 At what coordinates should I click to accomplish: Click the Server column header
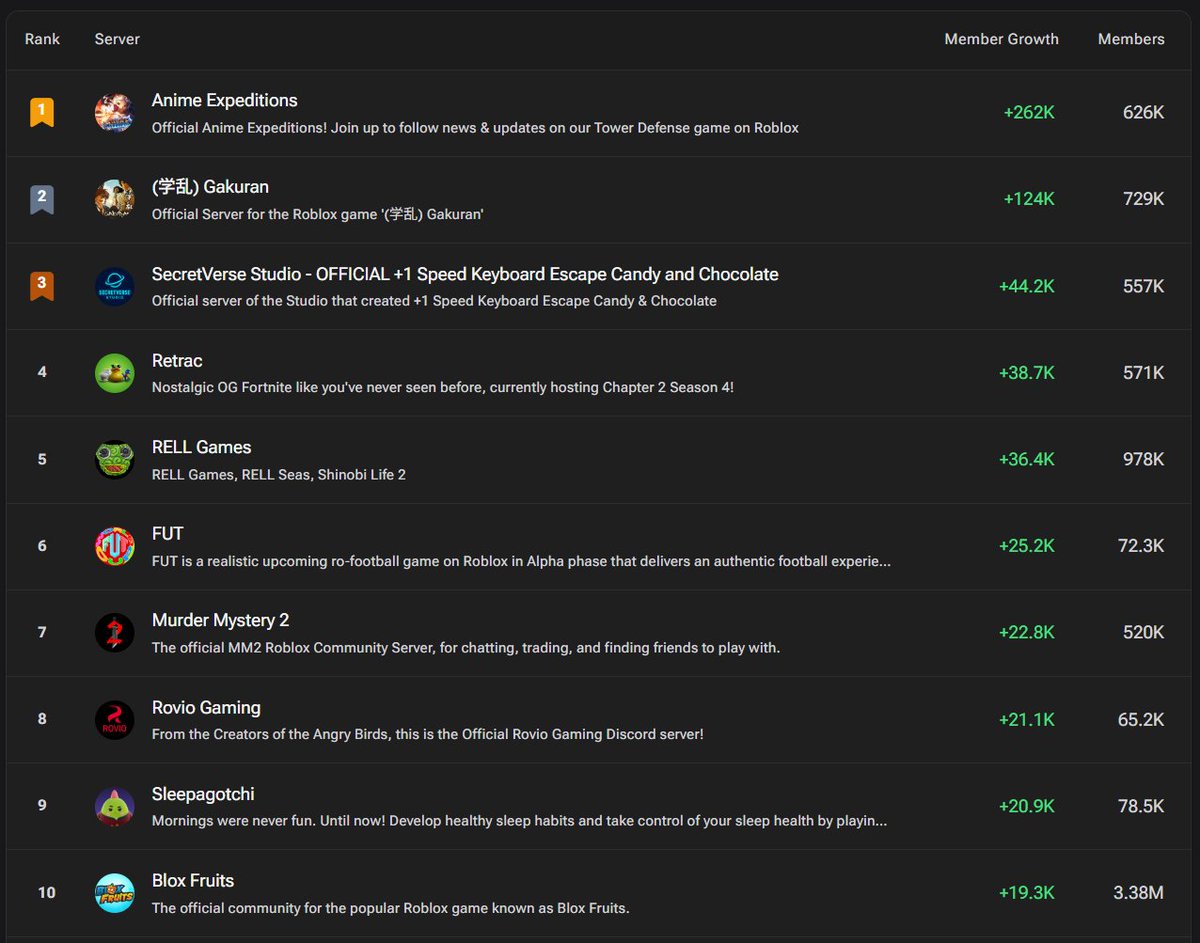pyautogui.click(x=117, y=39)
